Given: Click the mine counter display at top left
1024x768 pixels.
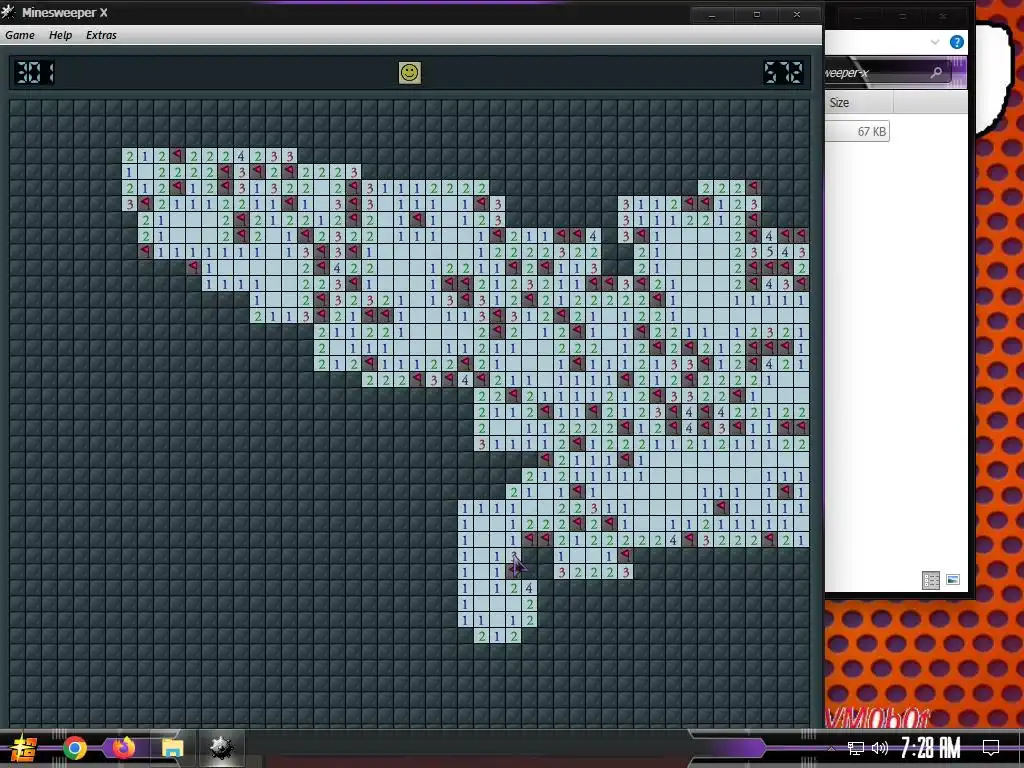Looking at the screenshot, I should pyautogui.click(x=35, y=72).
